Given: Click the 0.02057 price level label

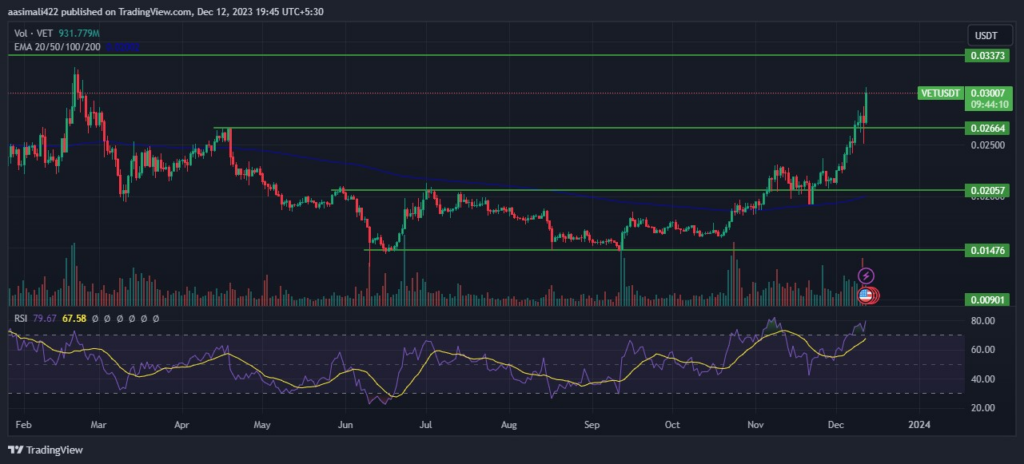Looking at the screenshot, I should tap(989, 190).
